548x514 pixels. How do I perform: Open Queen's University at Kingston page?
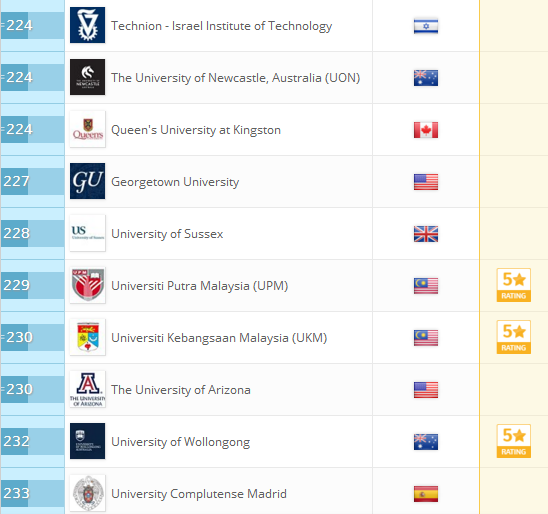point(196,130)
